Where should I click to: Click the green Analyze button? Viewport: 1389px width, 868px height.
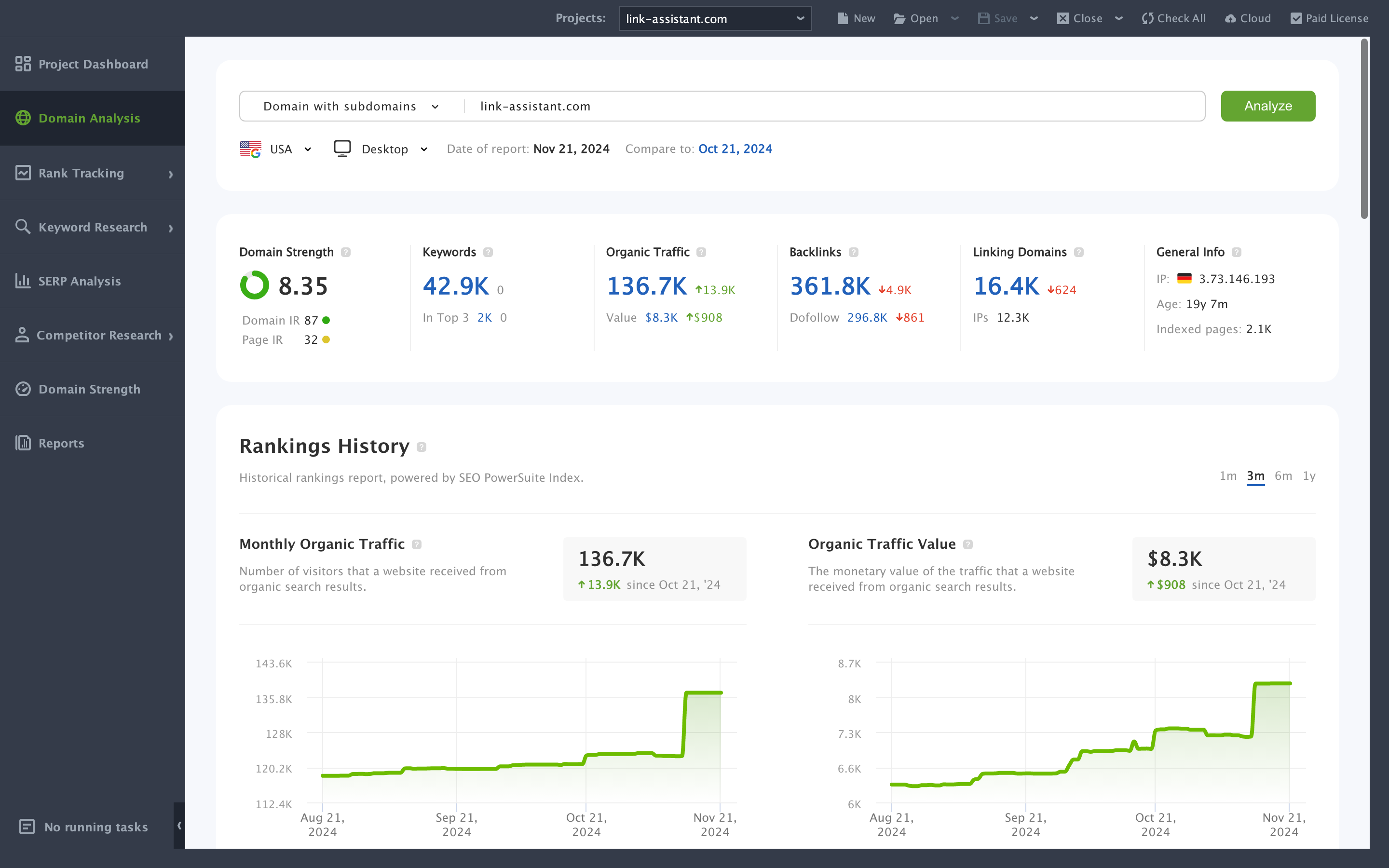[1268, 106]
